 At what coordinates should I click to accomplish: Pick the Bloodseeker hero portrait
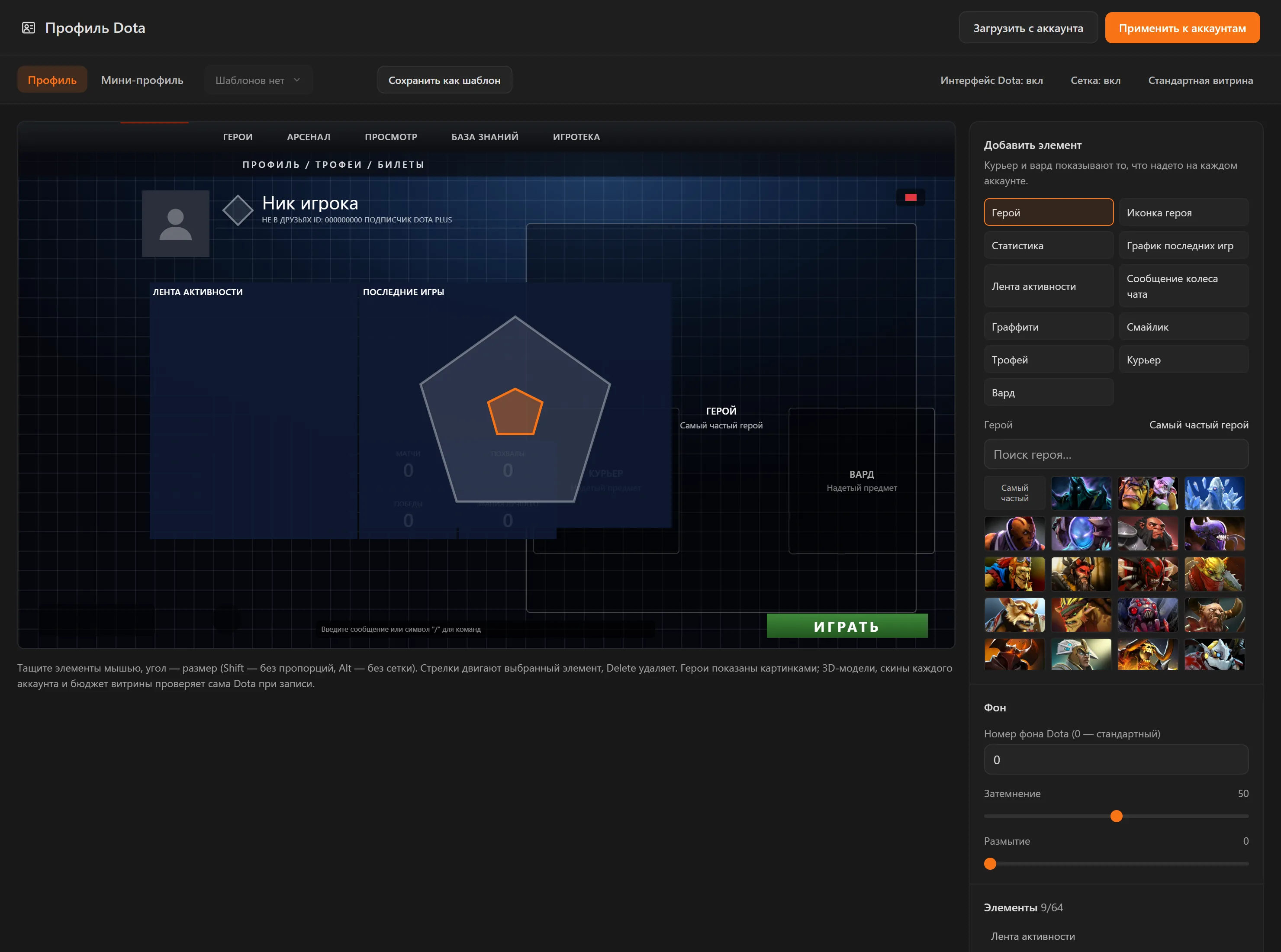[x=1148, y=574]
